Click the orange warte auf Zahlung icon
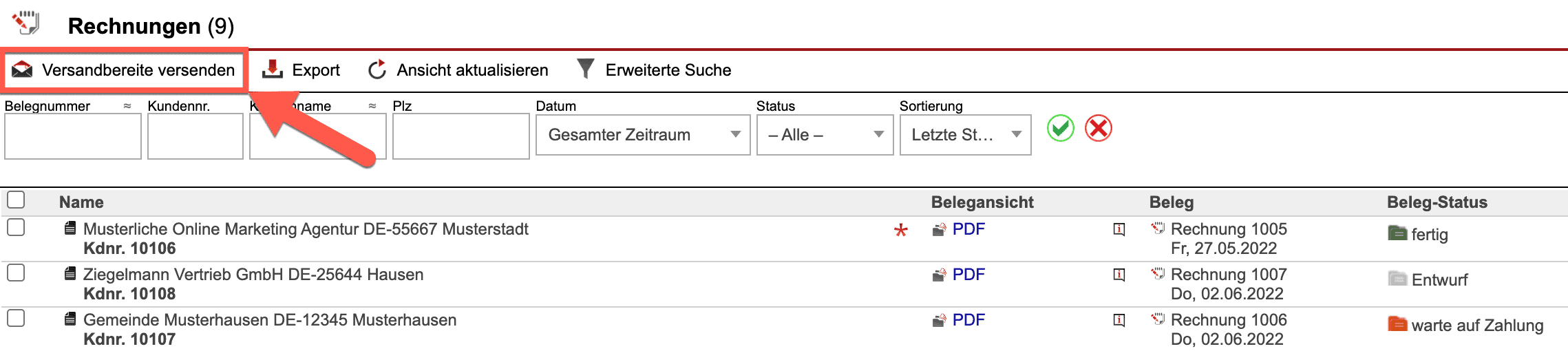 click(x=1397, y=324)
